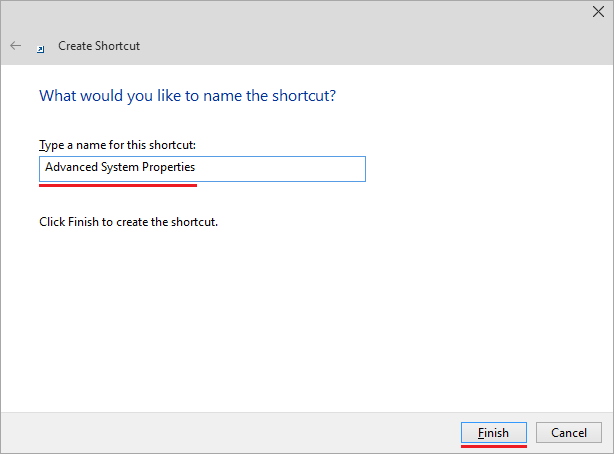Close the Create Shortcut dialog window
Viewport: 614px width, 454px height.
point(598,12)
